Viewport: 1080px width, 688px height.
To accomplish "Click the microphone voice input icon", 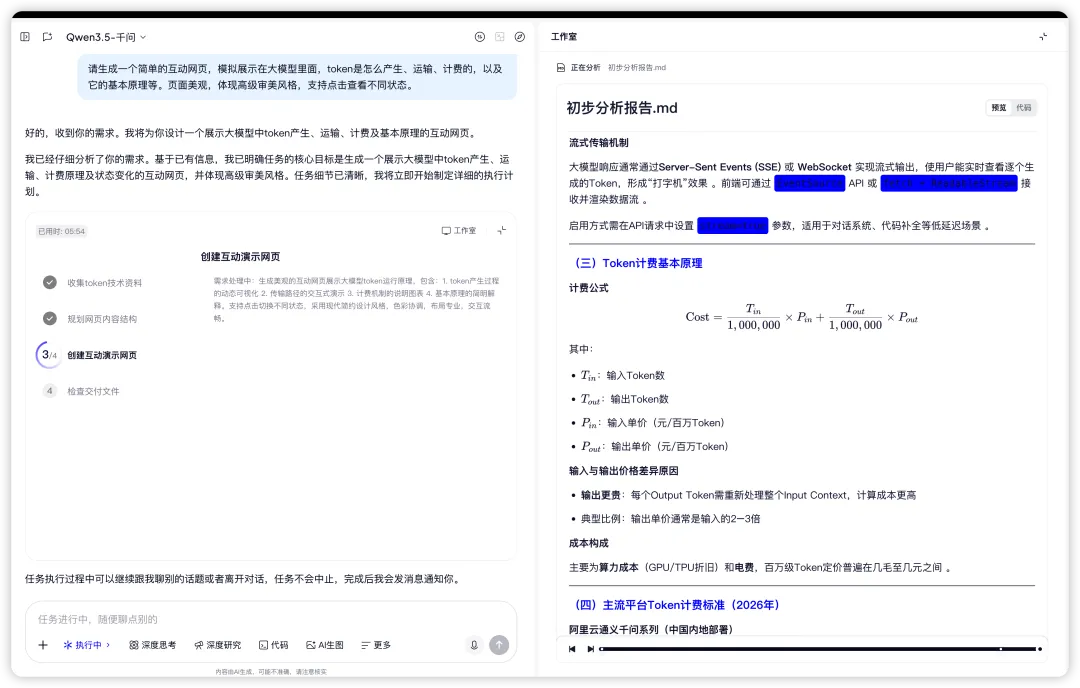I will click(x=474, y=645).
